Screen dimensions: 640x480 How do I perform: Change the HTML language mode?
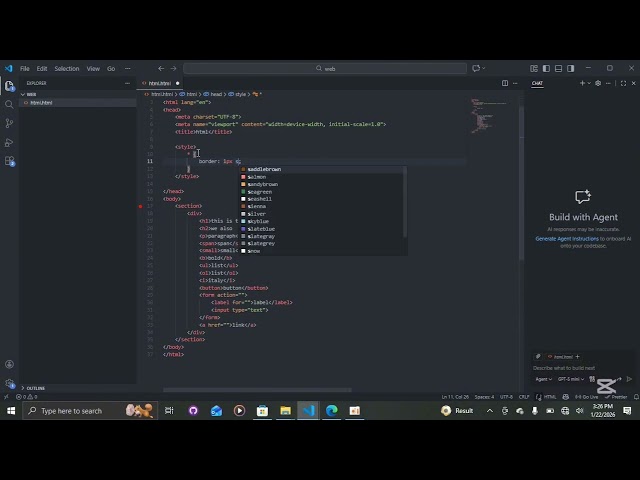(x=550, y=397)
